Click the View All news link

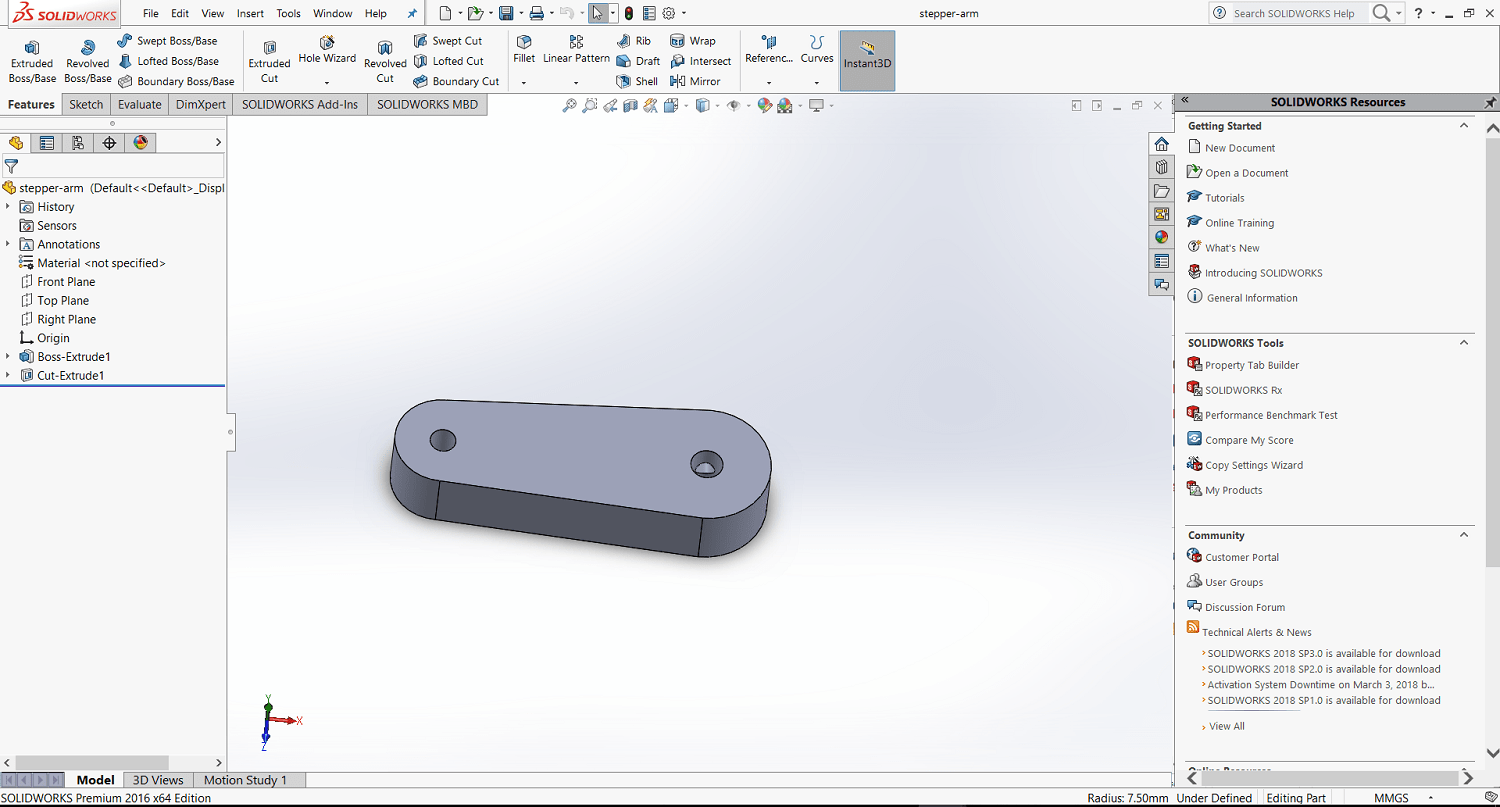1227,726
